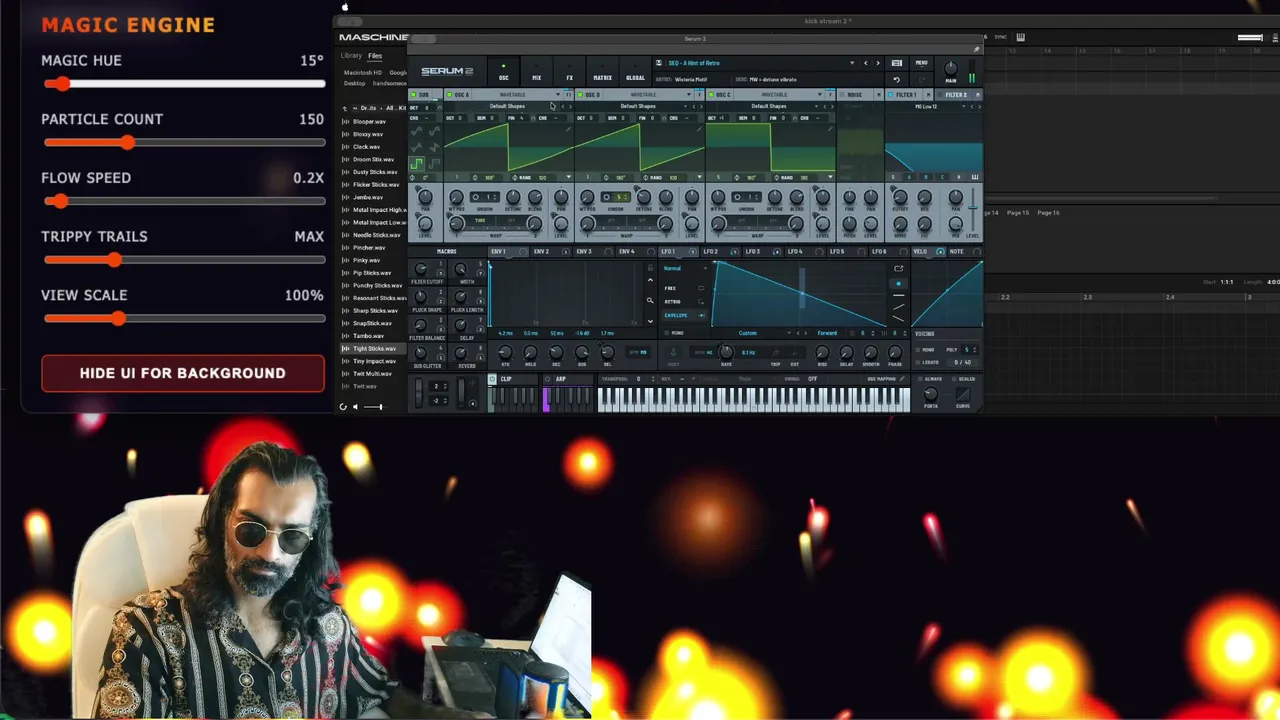Toggle FILTER 1 power

click(x=891, y=95)
